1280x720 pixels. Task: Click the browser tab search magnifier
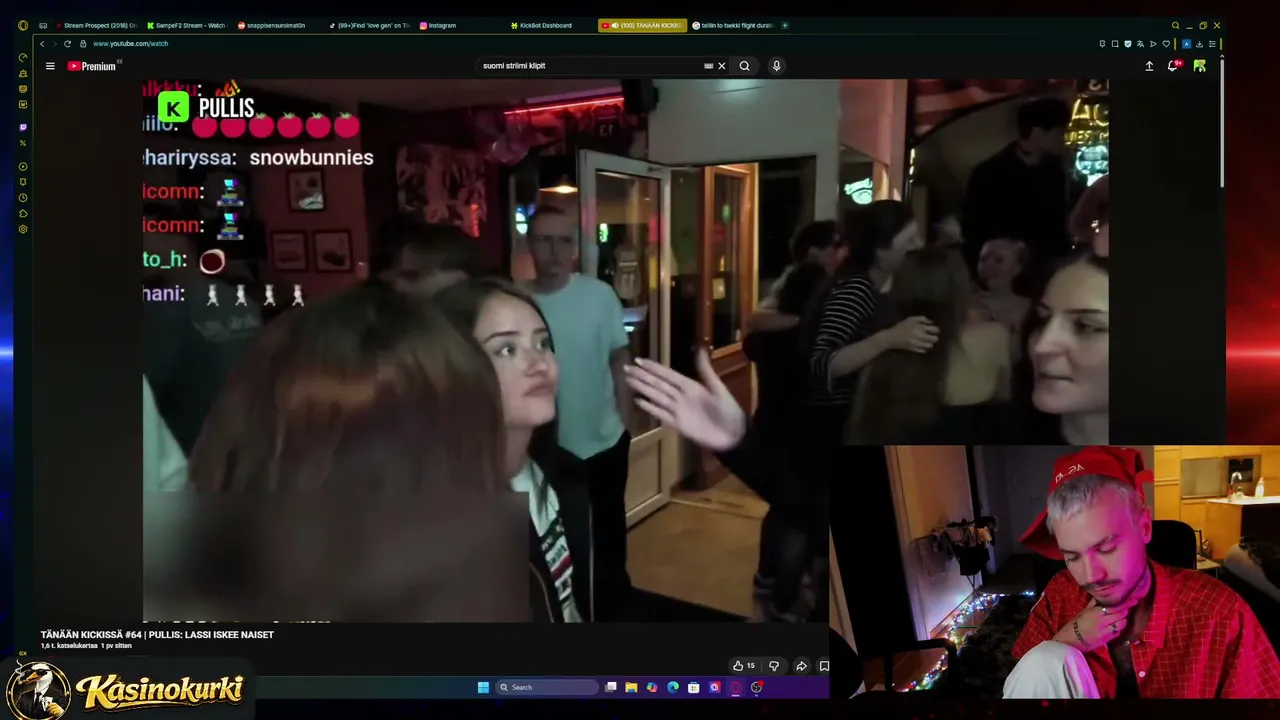point(1176,25)
